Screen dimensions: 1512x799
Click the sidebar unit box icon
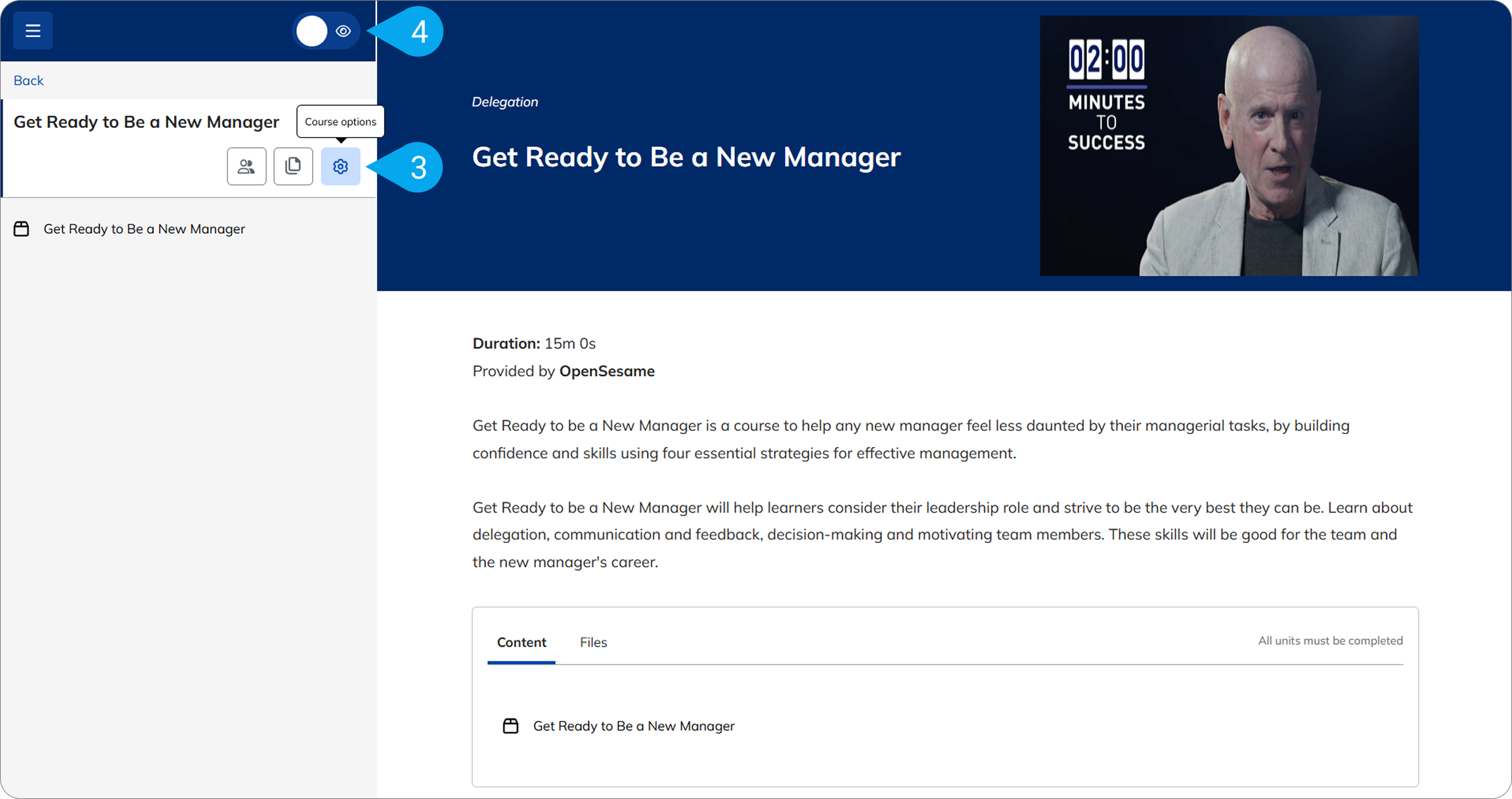22,228
